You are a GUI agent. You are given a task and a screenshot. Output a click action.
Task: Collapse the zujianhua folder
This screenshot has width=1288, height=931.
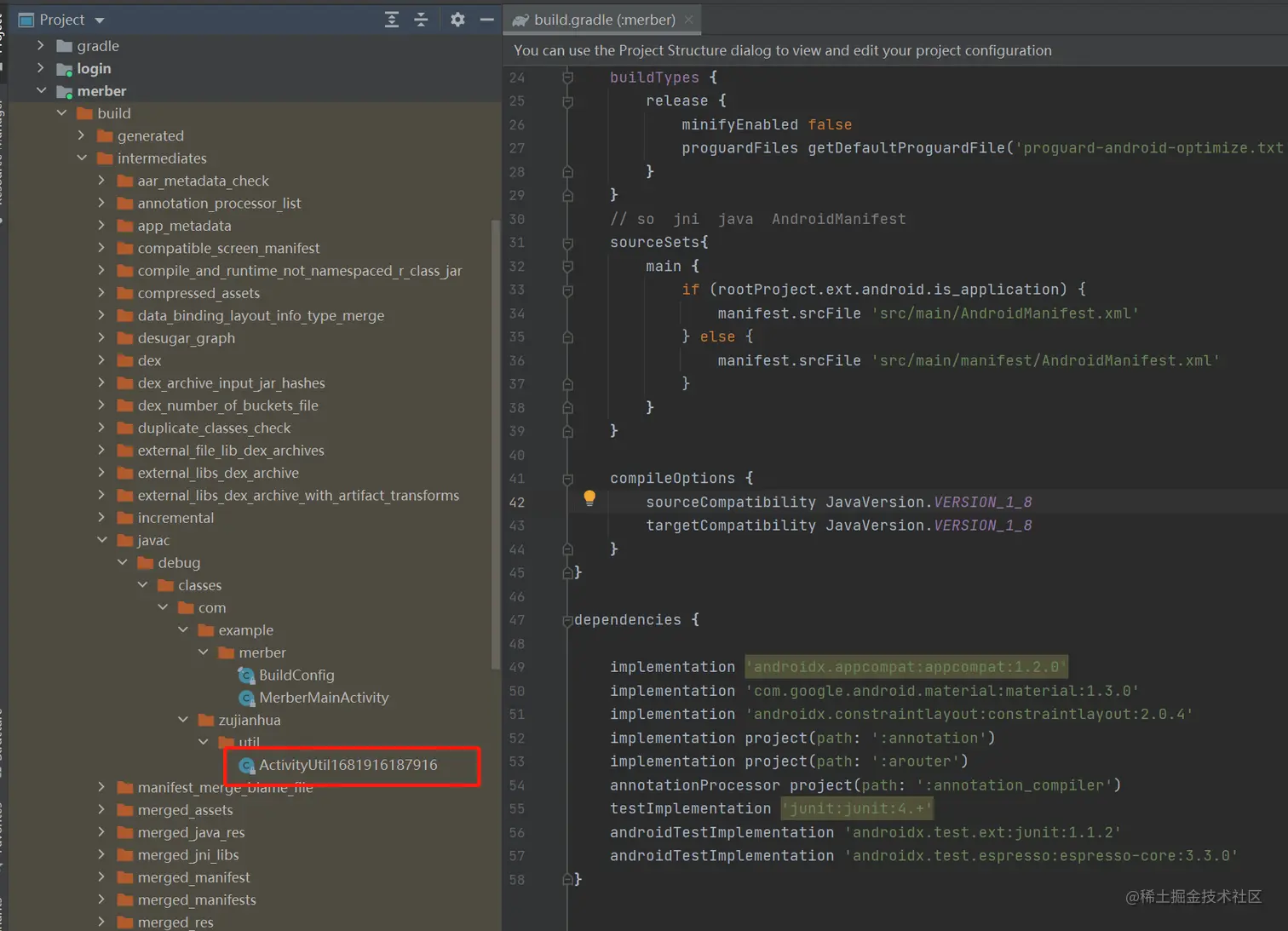[183, 720]
